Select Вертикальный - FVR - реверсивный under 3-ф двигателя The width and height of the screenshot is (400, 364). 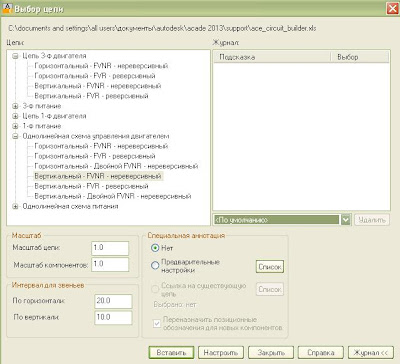[x=91, y=96]
